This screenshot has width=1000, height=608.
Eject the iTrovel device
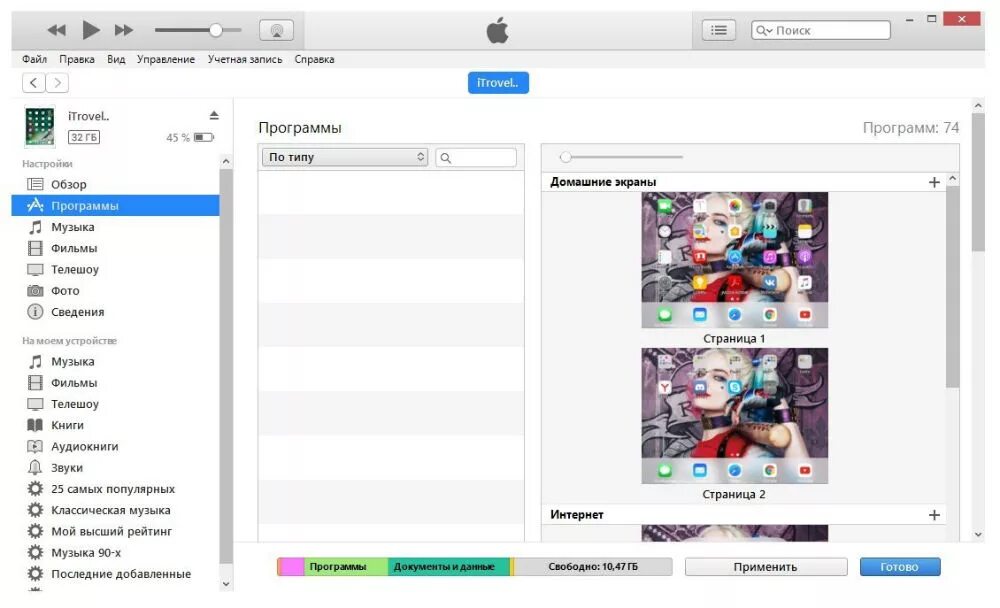pos(213,113)
